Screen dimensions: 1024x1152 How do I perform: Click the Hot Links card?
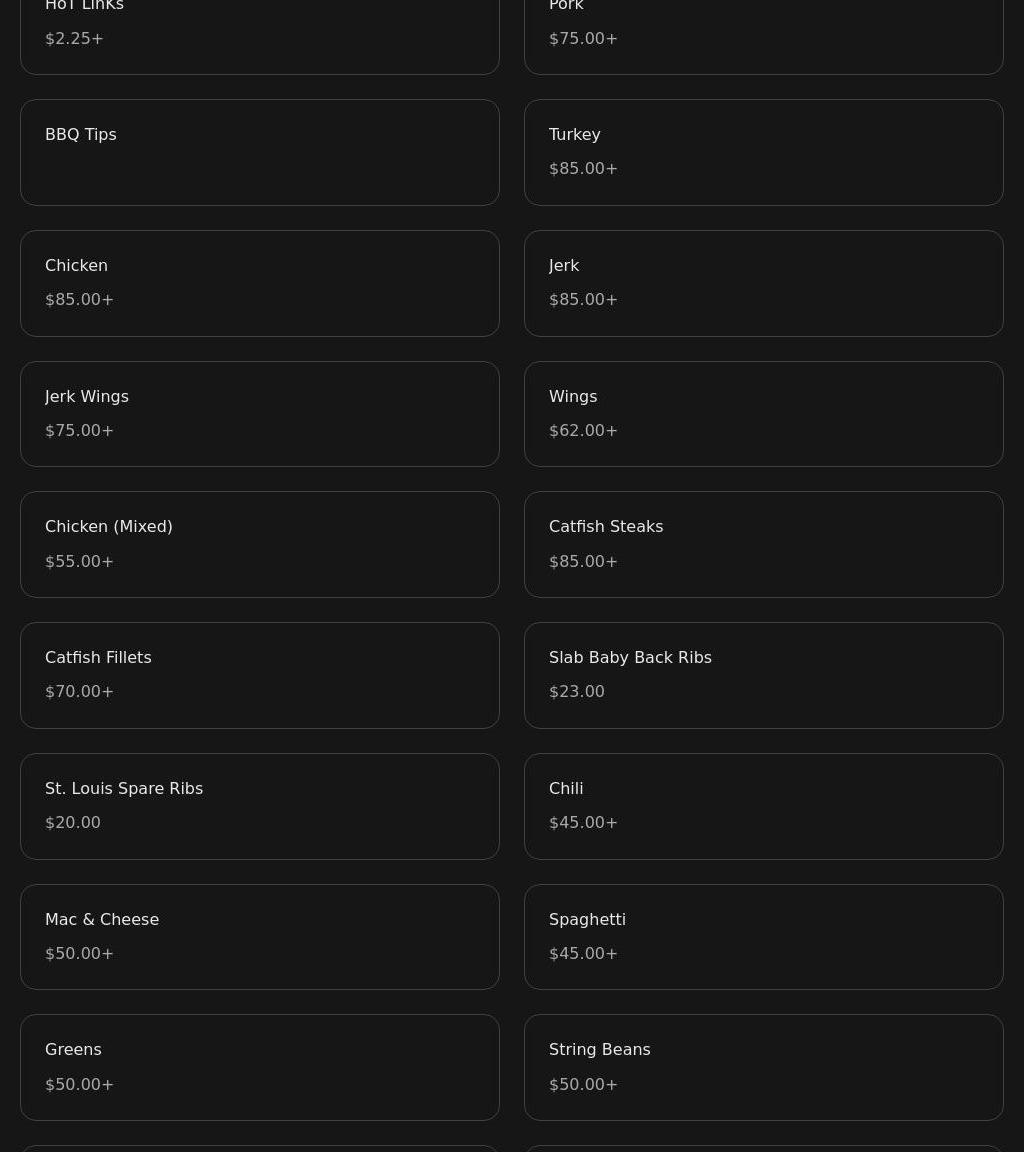pos(259,33)
